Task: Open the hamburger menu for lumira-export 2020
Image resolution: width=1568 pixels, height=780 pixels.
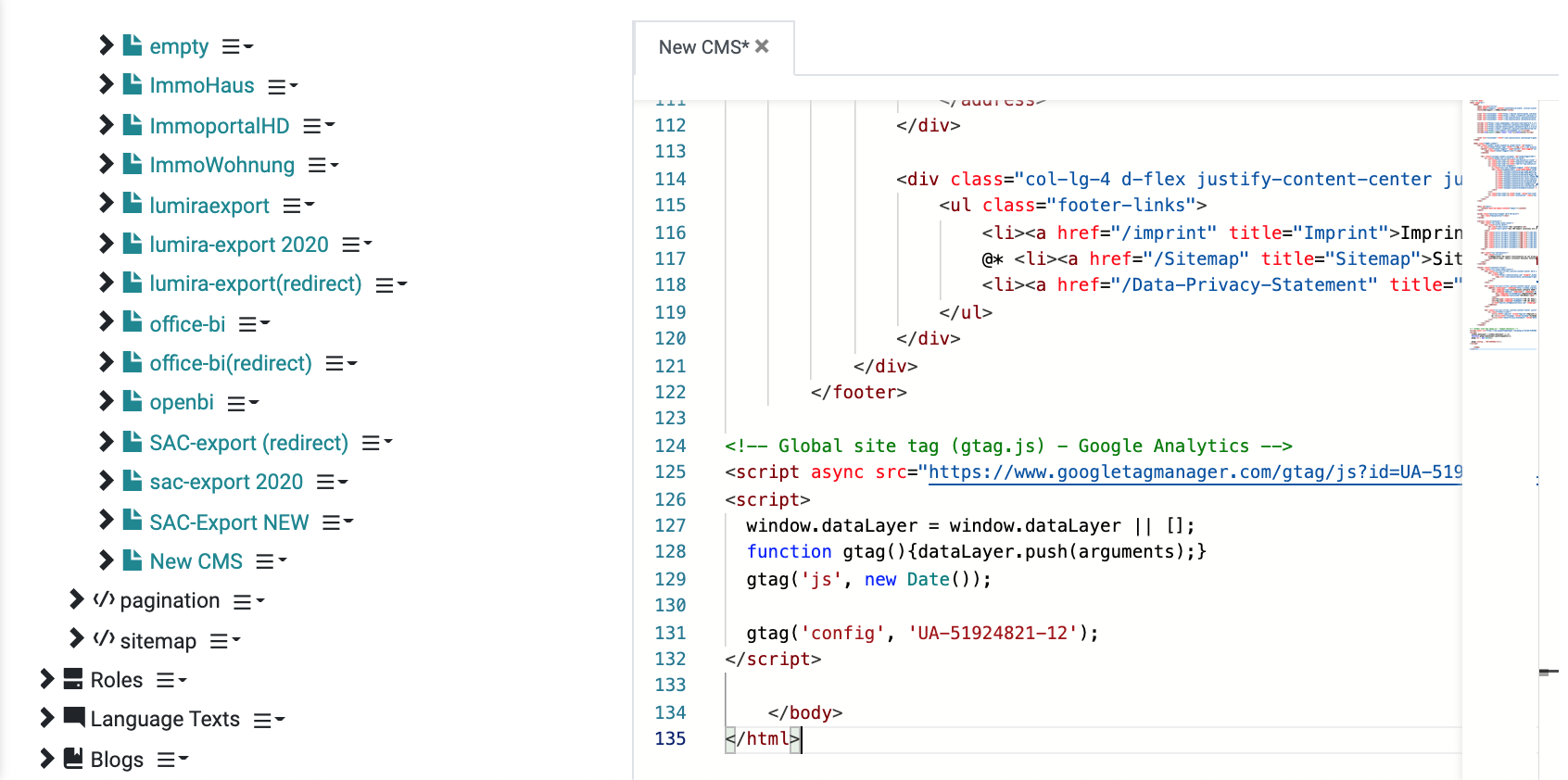Action: coord(357,245)
